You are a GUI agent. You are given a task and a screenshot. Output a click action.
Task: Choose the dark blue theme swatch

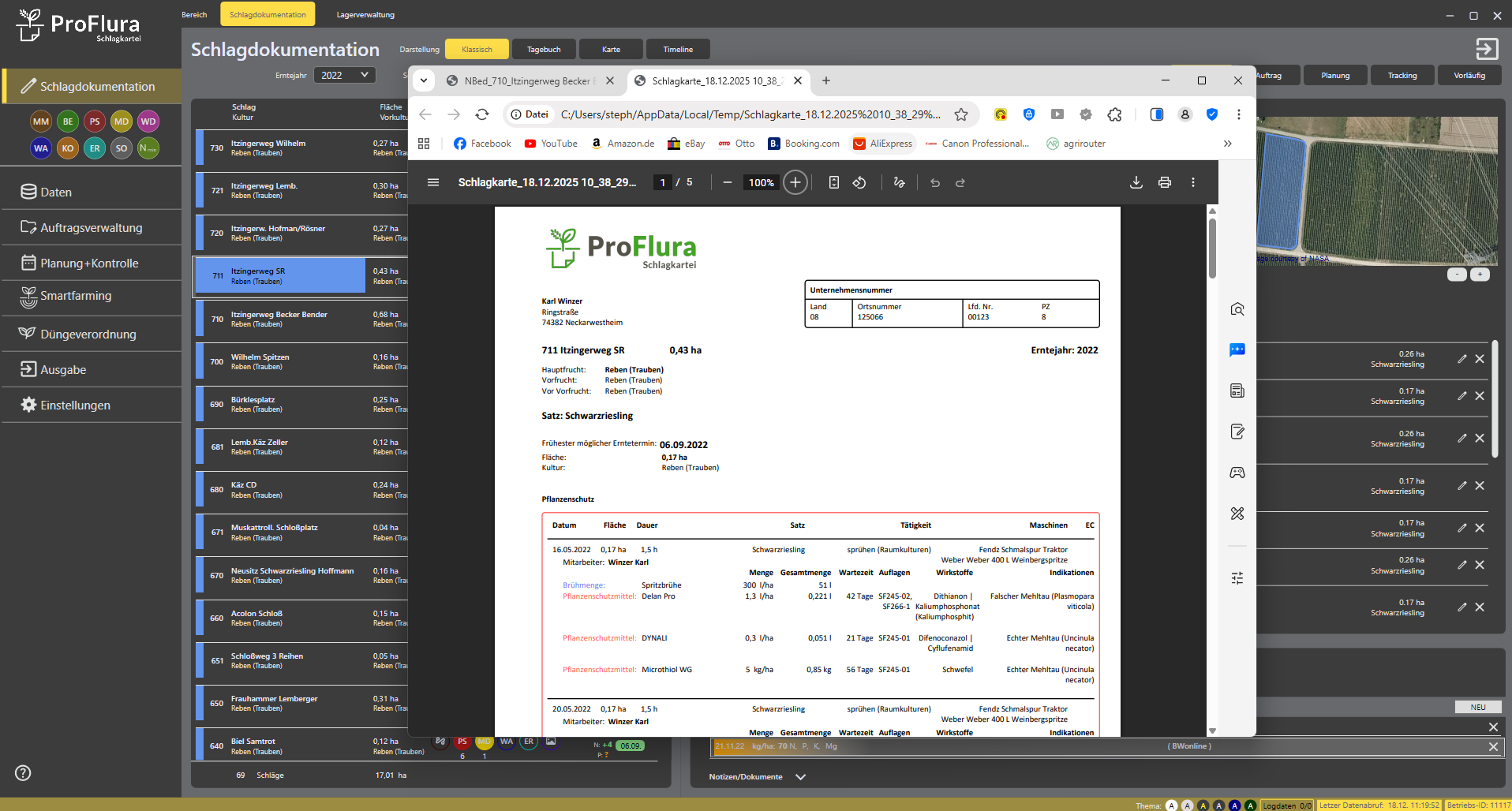click(1234, 805)
